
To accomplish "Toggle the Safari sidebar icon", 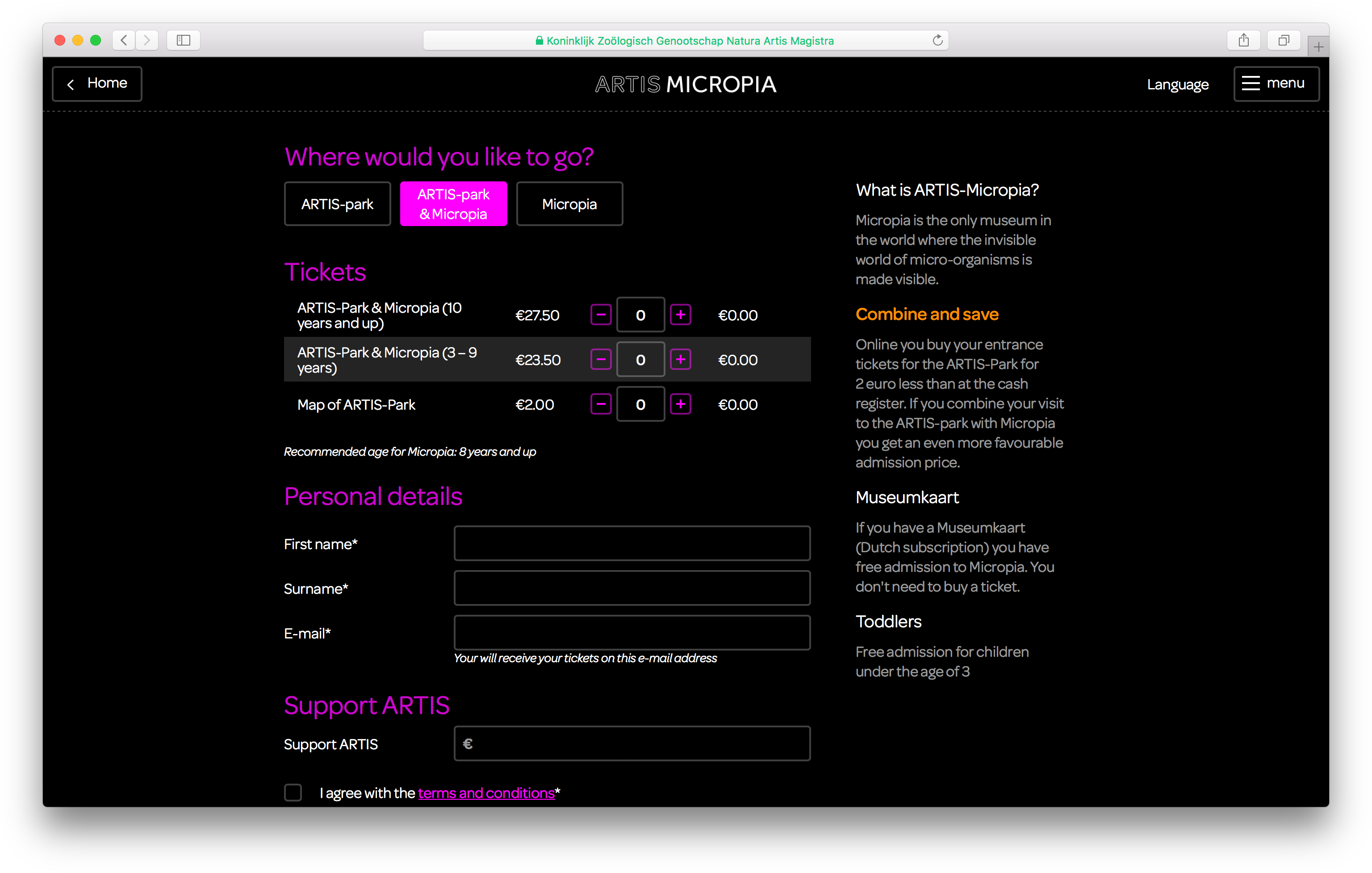I will (x=184, y=40).
